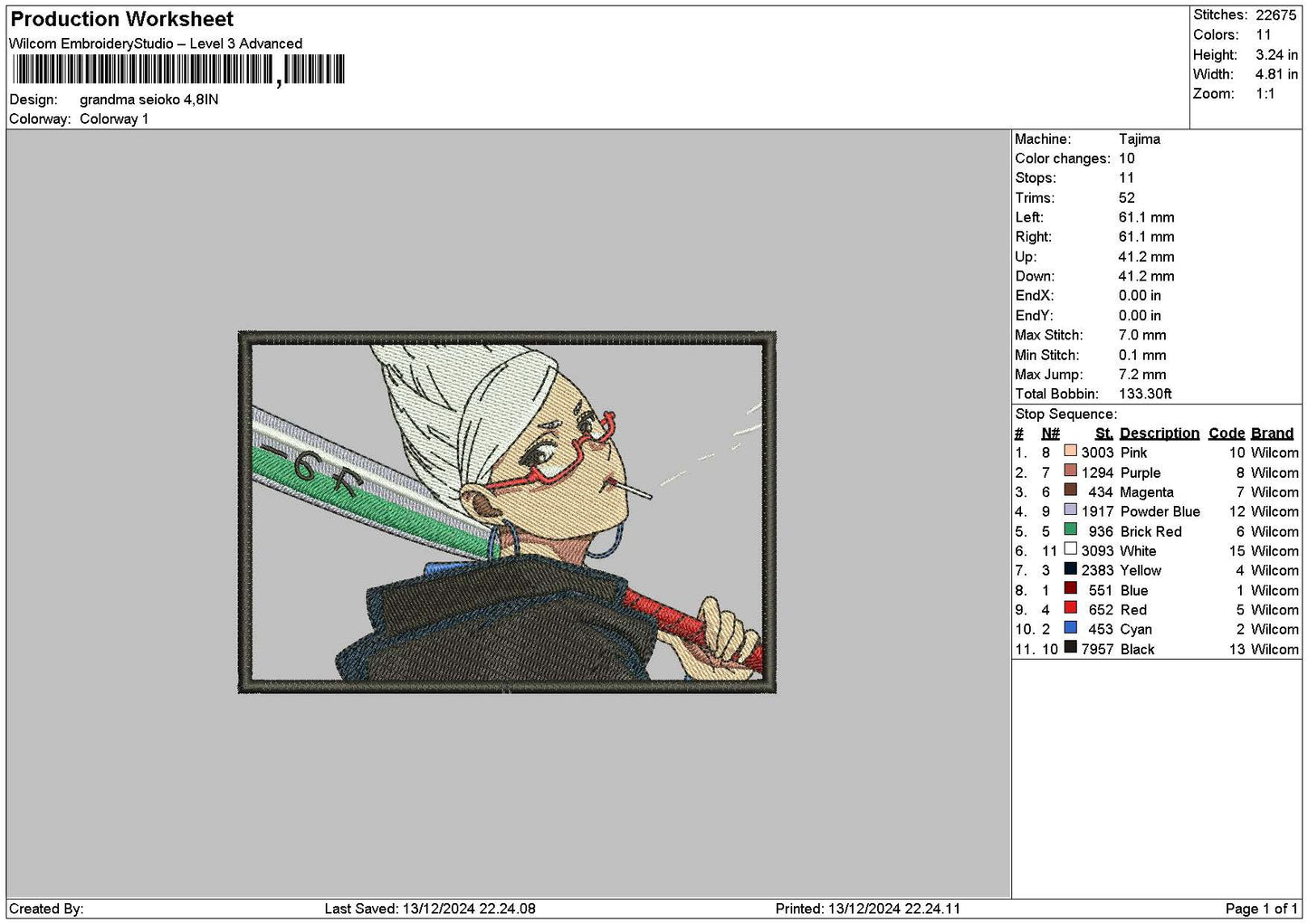
Task: Click the Stops value "11"
Action: tap(1127, 178)
